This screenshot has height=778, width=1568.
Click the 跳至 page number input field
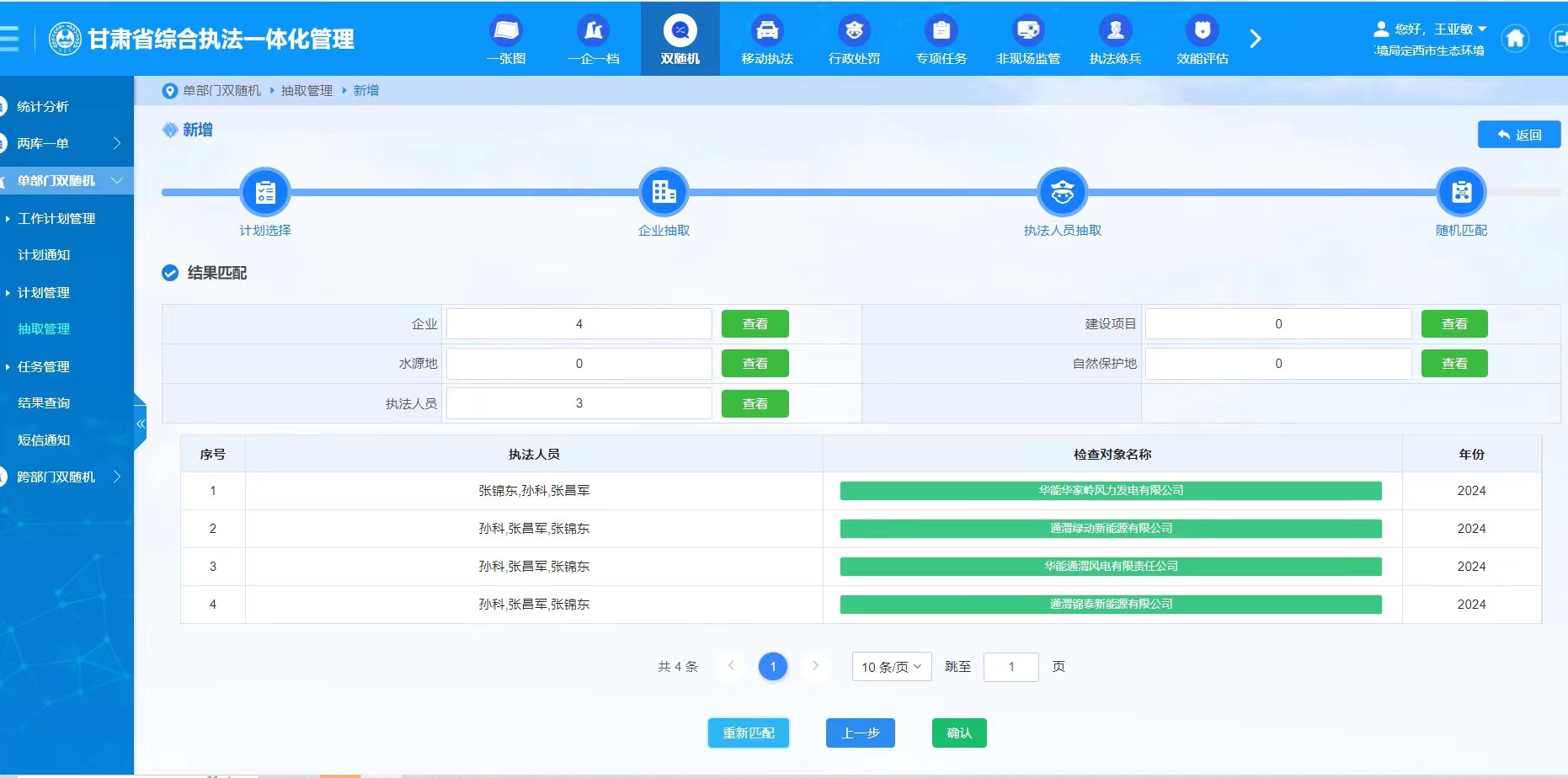click(x=1011, y=667)
